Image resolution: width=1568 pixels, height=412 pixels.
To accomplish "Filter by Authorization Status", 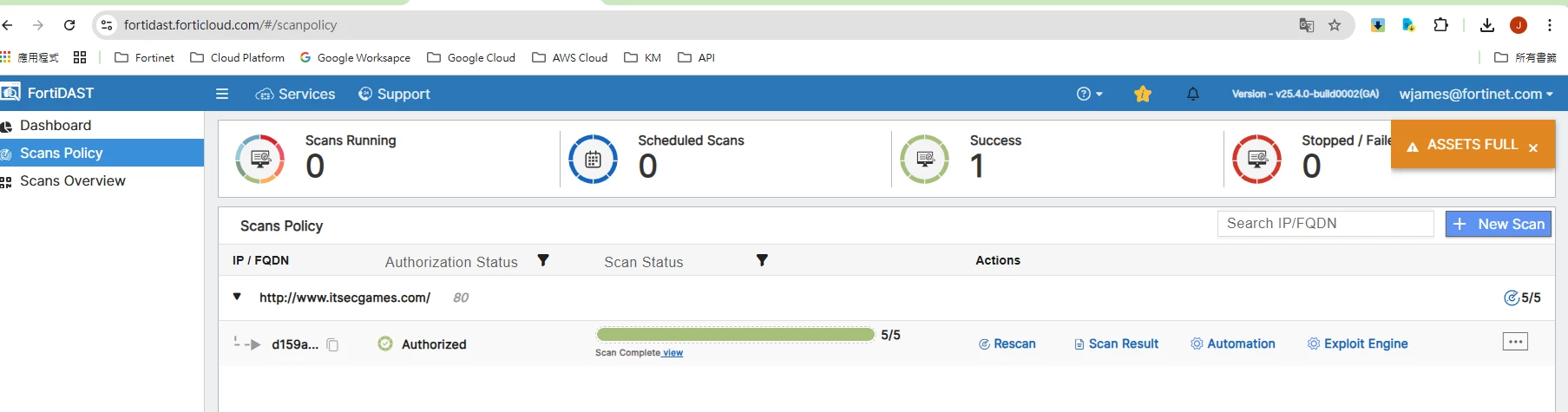I will (x=543, y=260).
